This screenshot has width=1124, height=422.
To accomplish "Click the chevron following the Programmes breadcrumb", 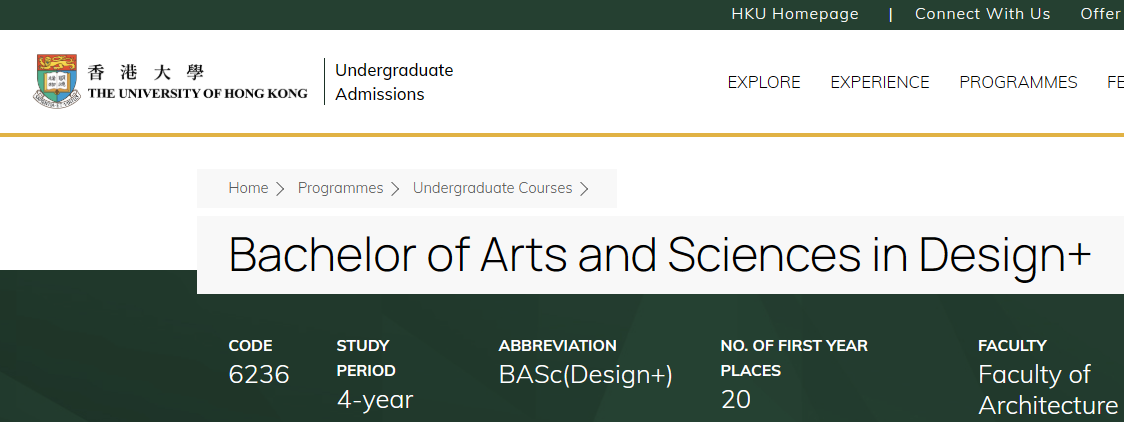I will click(x=395, y=189).
